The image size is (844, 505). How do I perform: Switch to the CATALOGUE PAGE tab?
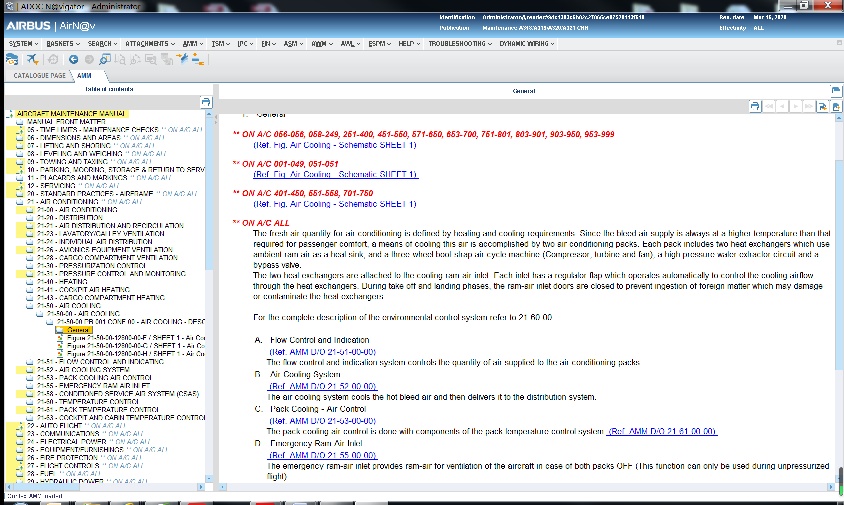click(x=39, y=75)
